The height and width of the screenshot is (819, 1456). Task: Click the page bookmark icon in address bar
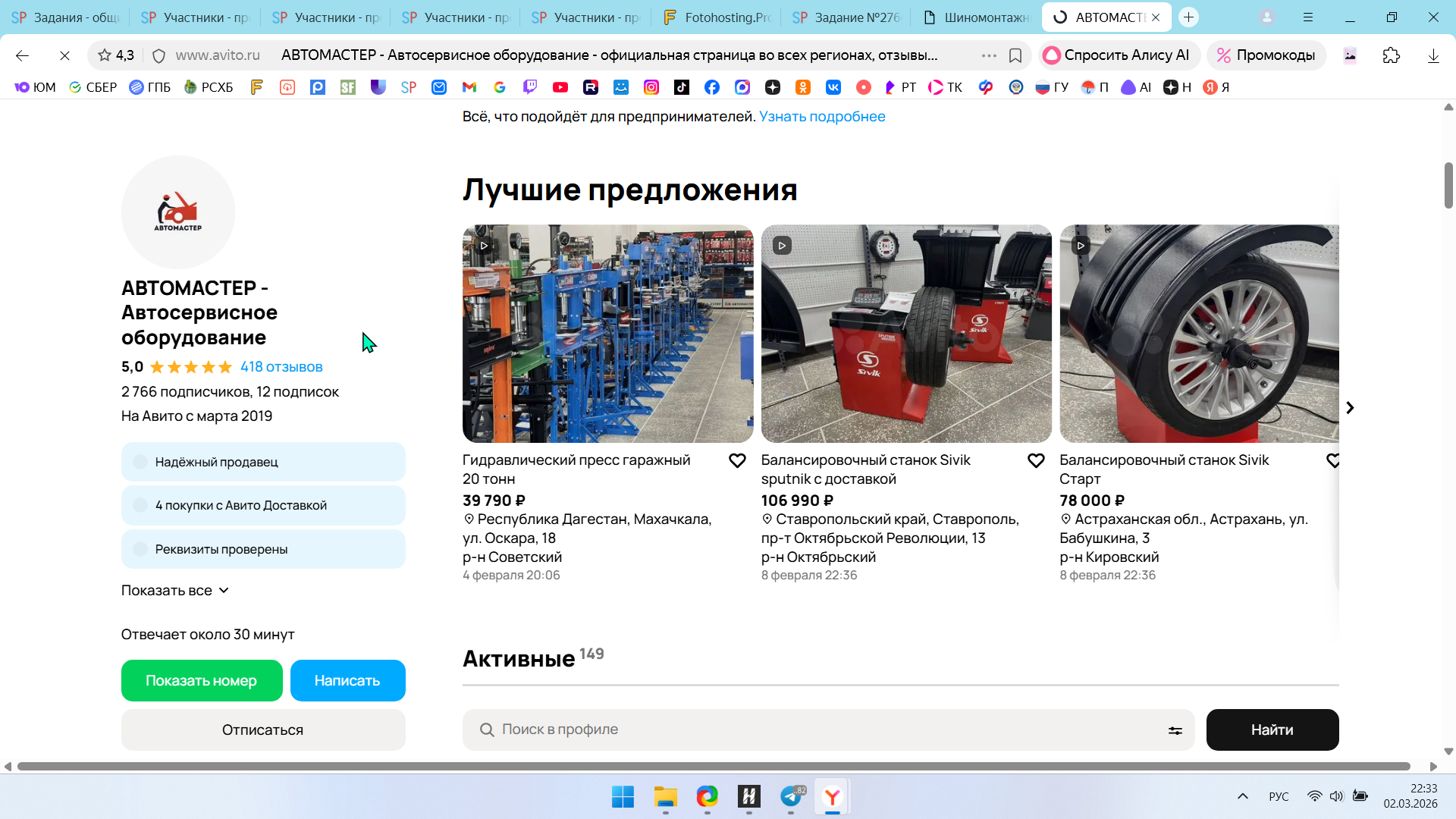(1015, 55)
